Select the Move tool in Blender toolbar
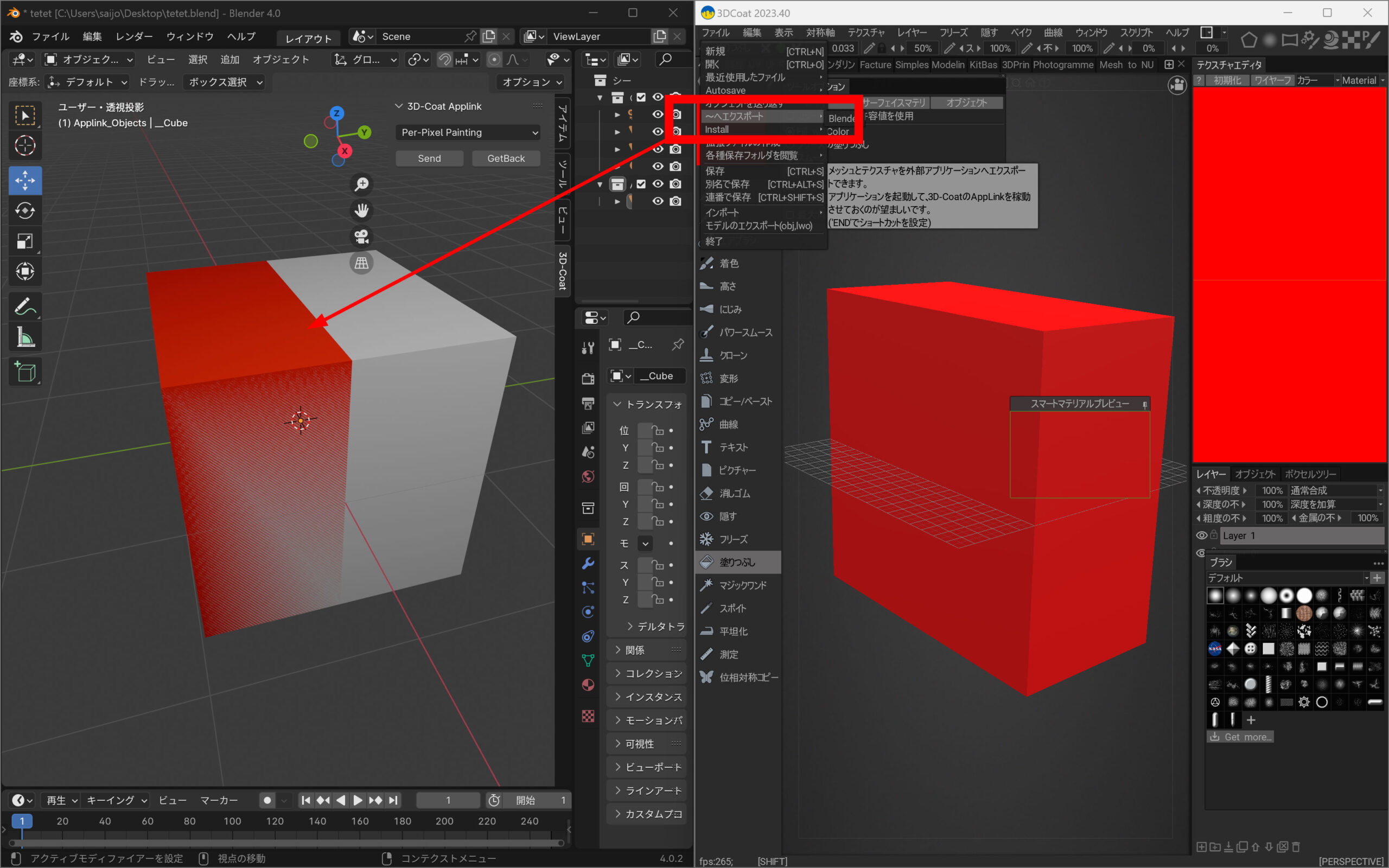The image size is (1389, 868). coord(24,180)
